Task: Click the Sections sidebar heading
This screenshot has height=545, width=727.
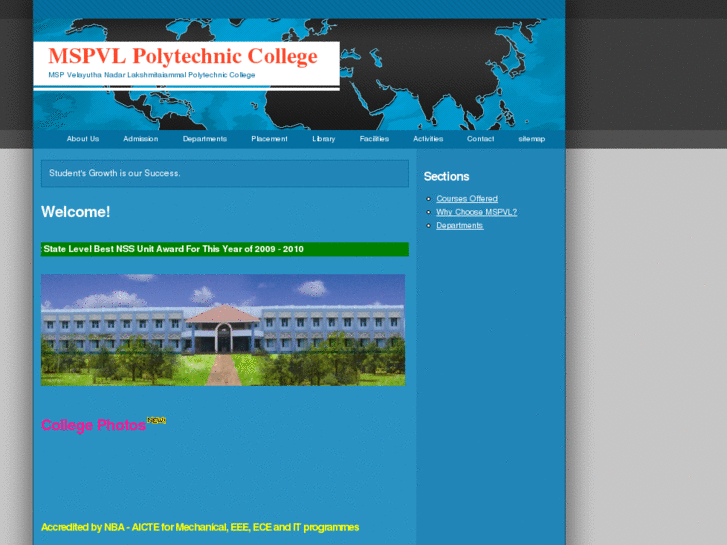Action: tap(446, 177)
